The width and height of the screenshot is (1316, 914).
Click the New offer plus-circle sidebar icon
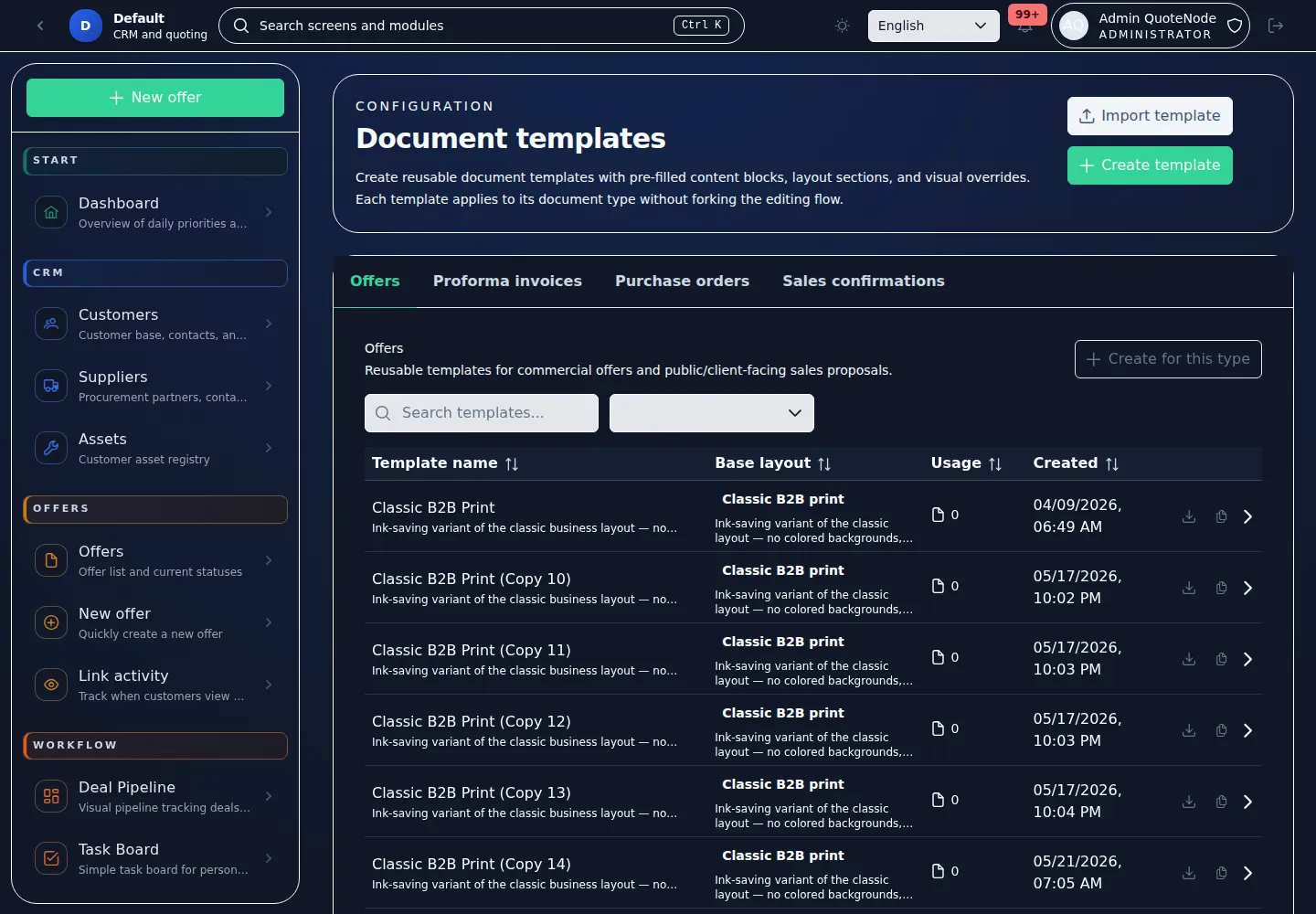[51, 622]
